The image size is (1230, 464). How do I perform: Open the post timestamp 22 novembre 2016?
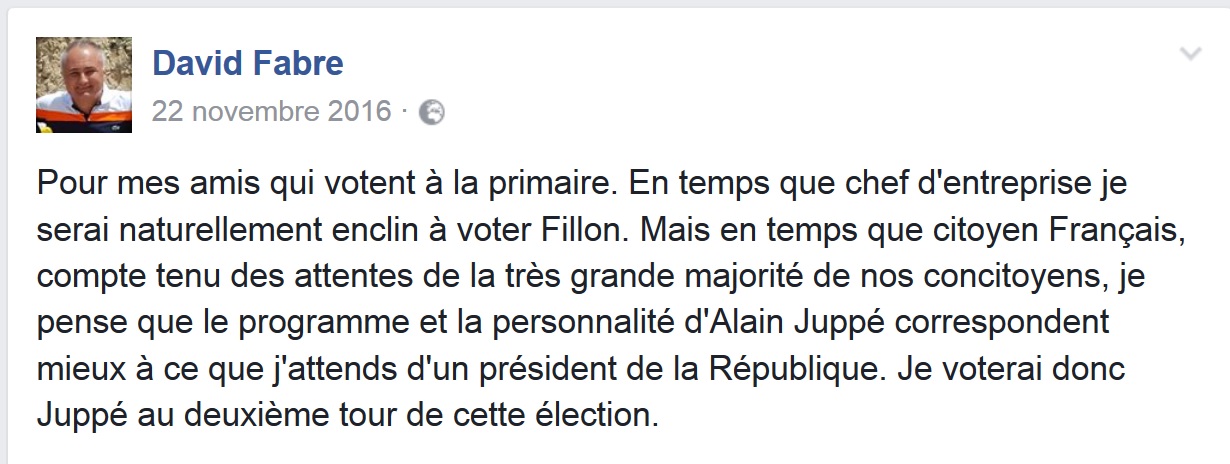(271, 112)
